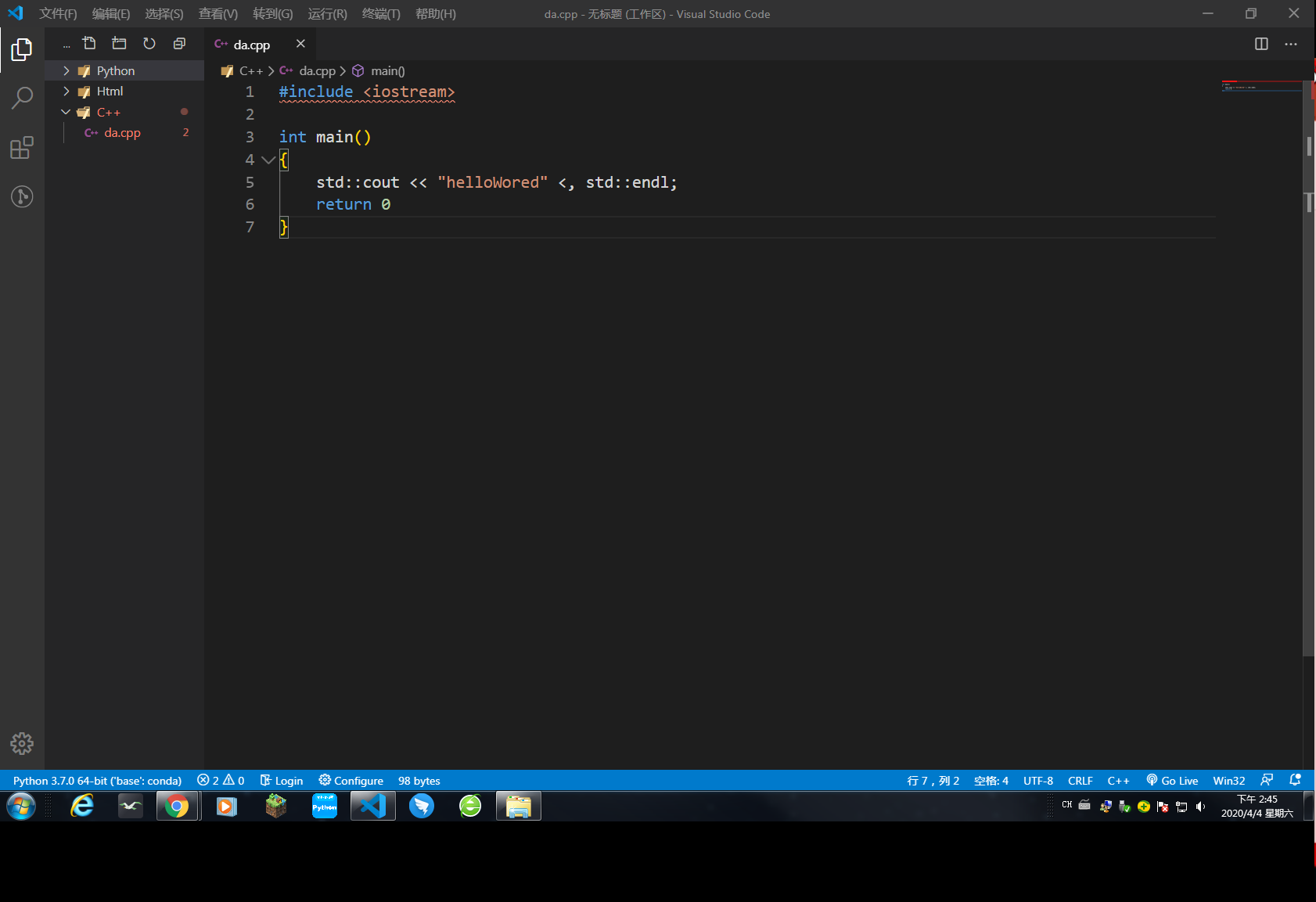Open the 文件(F) menu
The width and height of the screenshot is (1316, 902).
(x=58, y=14)
